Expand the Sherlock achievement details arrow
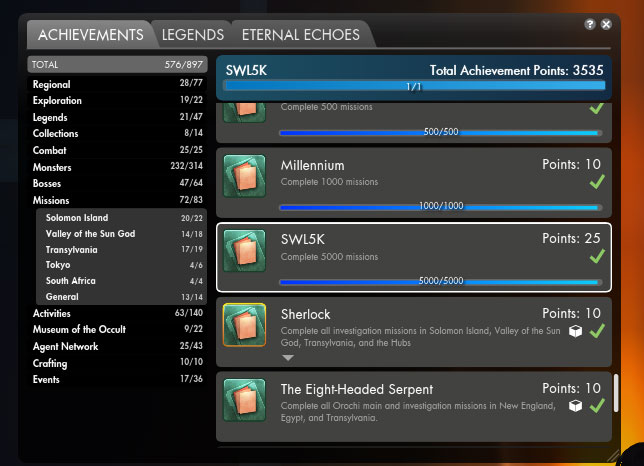644x466 pixels. [288, 358]
